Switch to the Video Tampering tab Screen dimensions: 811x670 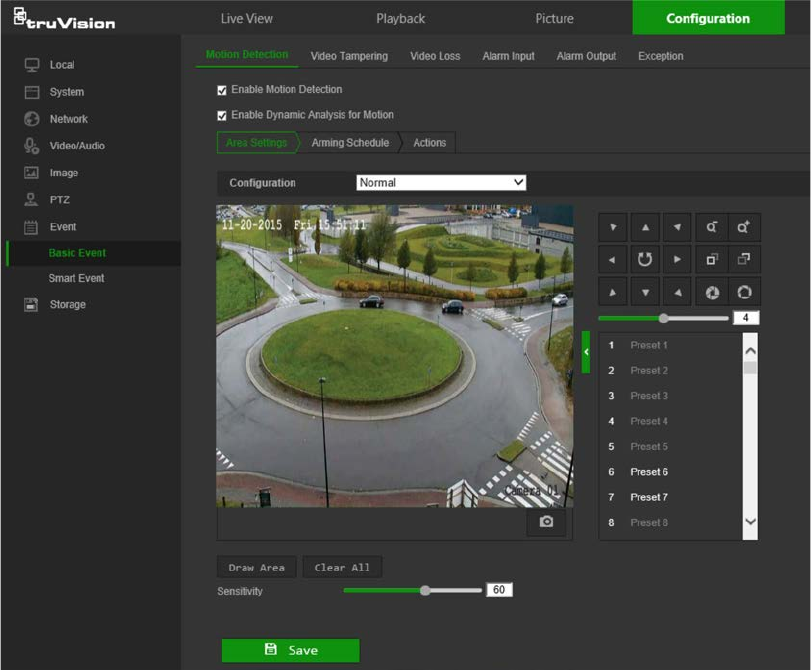pos(349,56)
